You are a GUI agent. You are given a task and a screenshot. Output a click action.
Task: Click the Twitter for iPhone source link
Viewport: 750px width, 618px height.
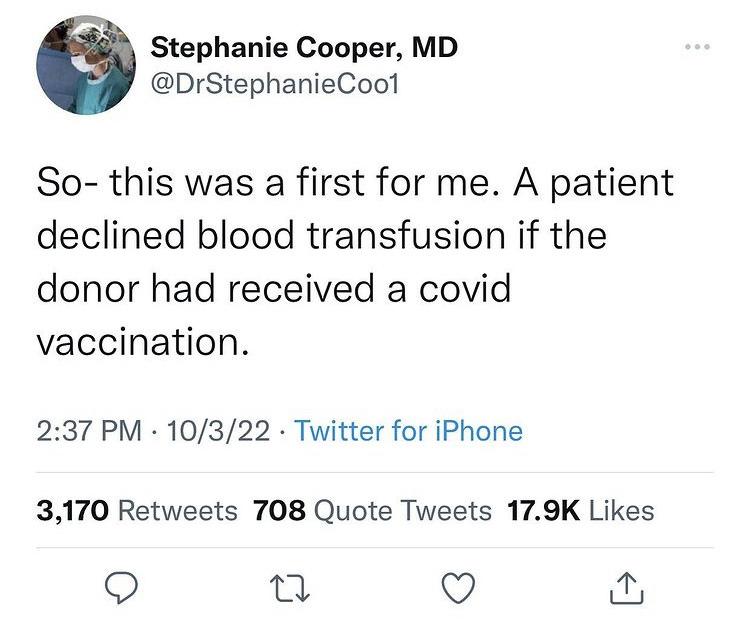tap(409, 431)
